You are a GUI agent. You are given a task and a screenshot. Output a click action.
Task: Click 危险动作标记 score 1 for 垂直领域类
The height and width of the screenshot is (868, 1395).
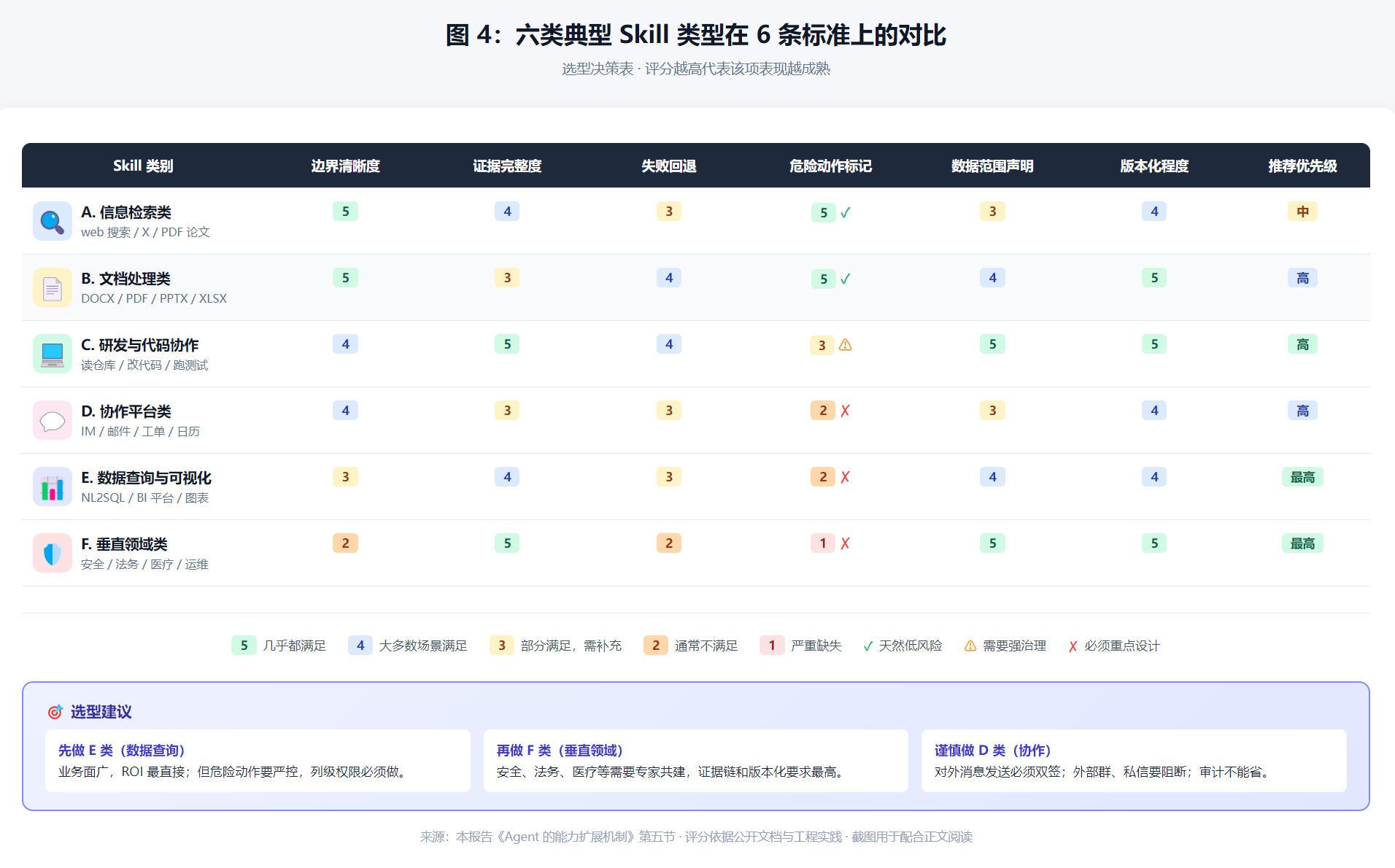tap(823, 543)
